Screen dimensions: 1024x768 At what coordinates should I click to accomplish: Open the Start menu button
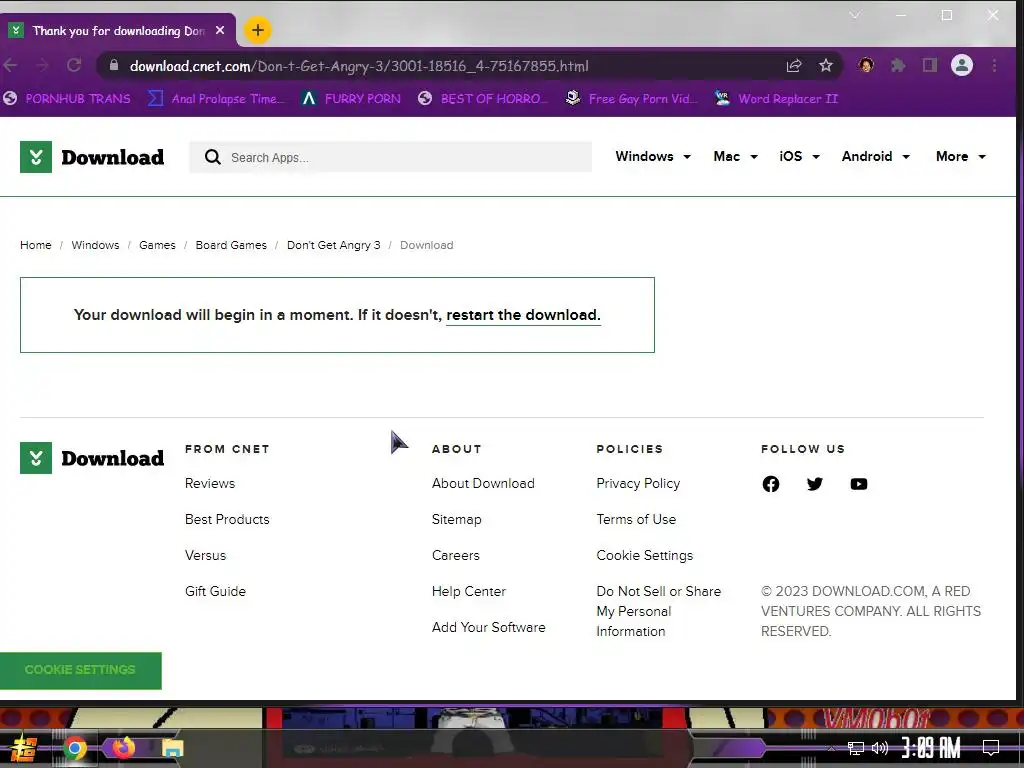23,748
